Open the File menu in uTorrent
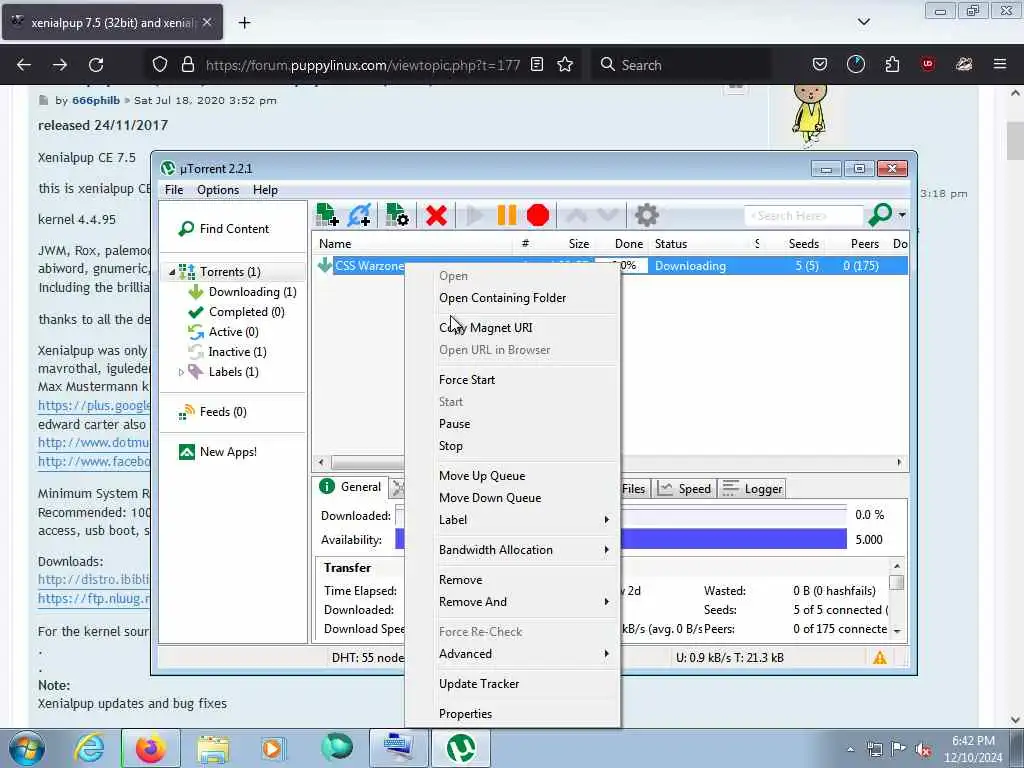 pos(174,190)
